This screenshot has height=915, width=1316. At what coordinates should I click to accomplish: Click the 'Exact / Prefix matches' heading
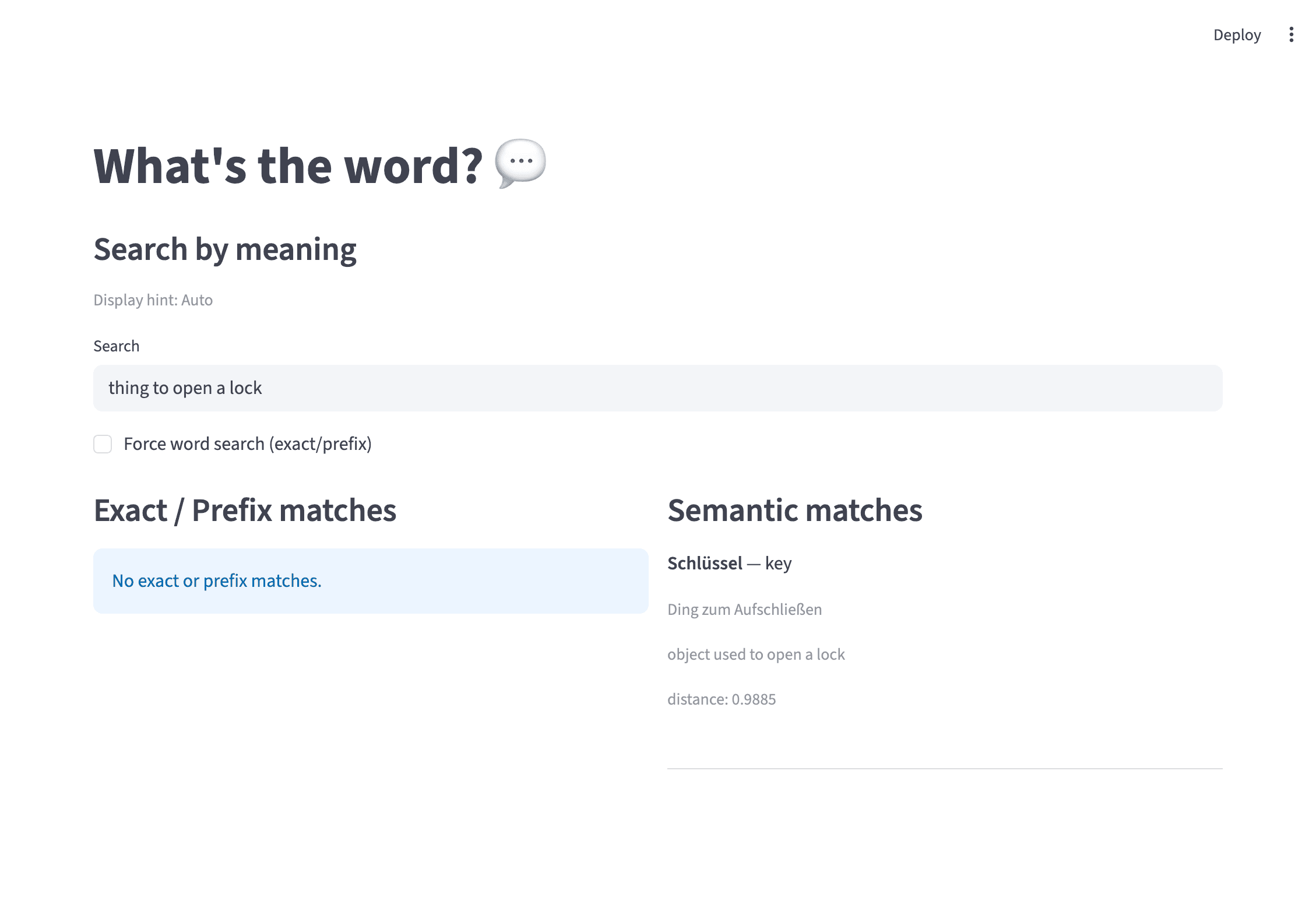click(x=245, y=510)
